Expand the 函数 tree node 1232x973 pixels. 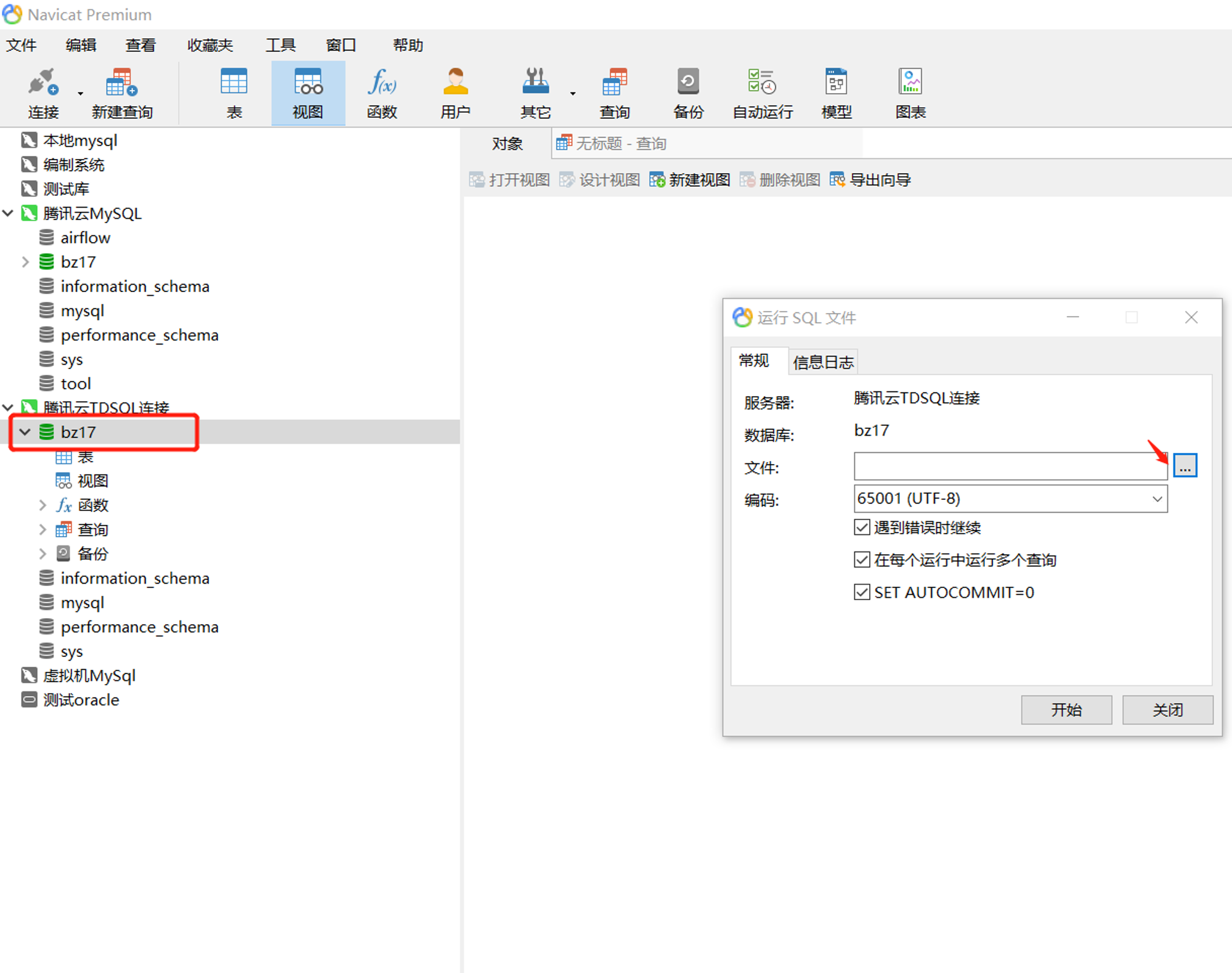[43, 505]
